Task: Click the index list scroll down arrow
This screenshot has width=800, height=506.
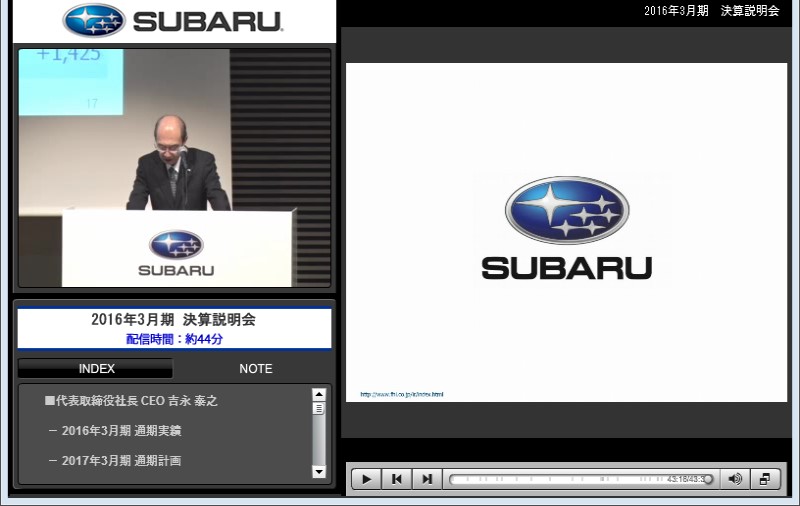Action: (319, 472)
